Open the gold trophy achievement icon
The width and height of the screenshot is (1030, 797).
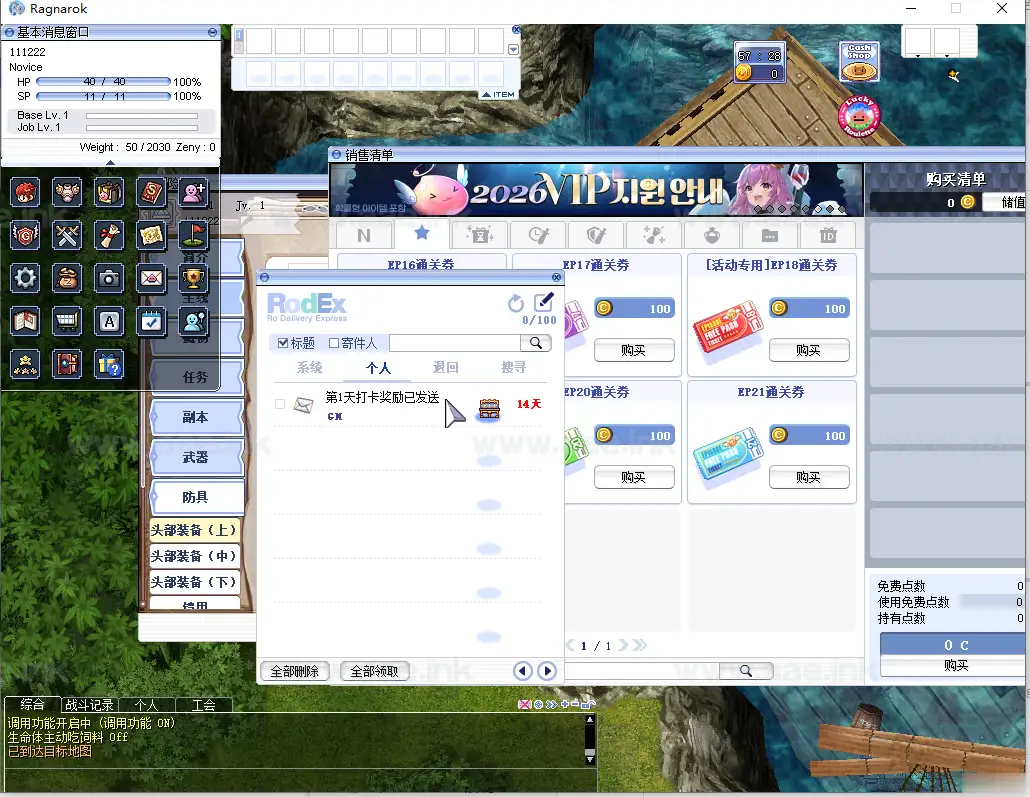click(x=193, y=279)
